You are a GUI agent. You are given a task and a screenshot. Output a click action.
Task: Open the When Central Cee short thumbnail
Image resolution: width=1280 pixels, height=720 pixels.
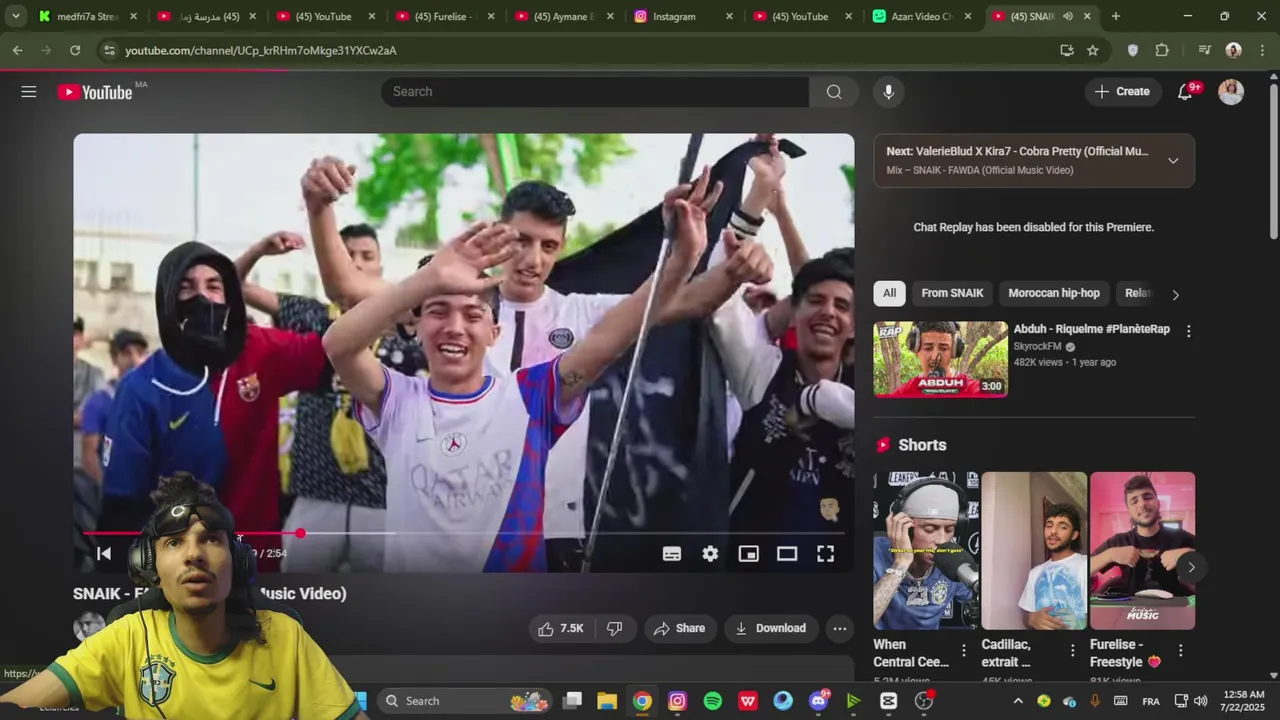point(926,550)
